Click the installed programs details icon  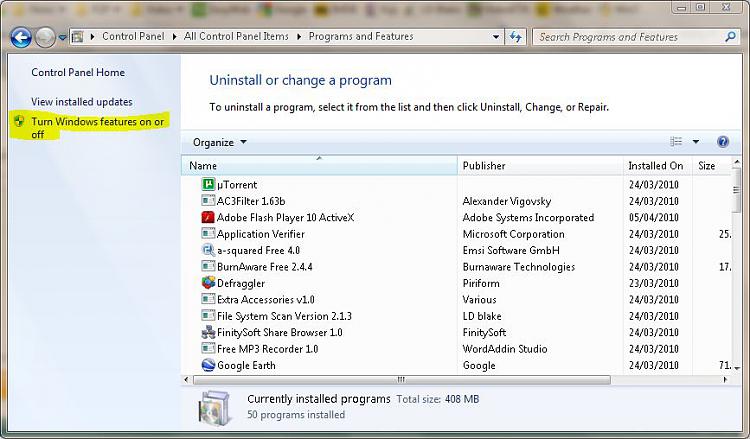214,407
